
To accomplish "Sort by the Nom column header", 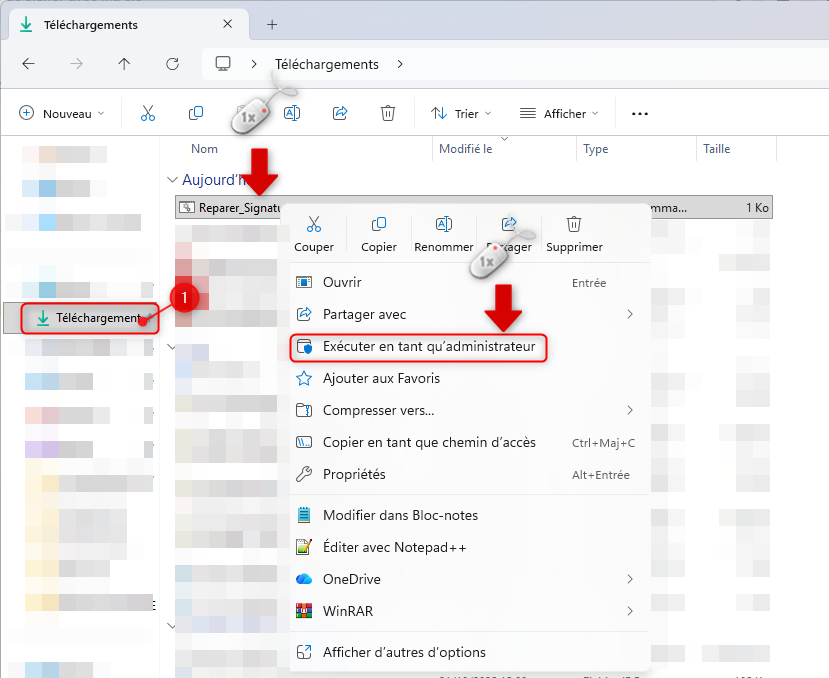I will click(x=205, y=149).
